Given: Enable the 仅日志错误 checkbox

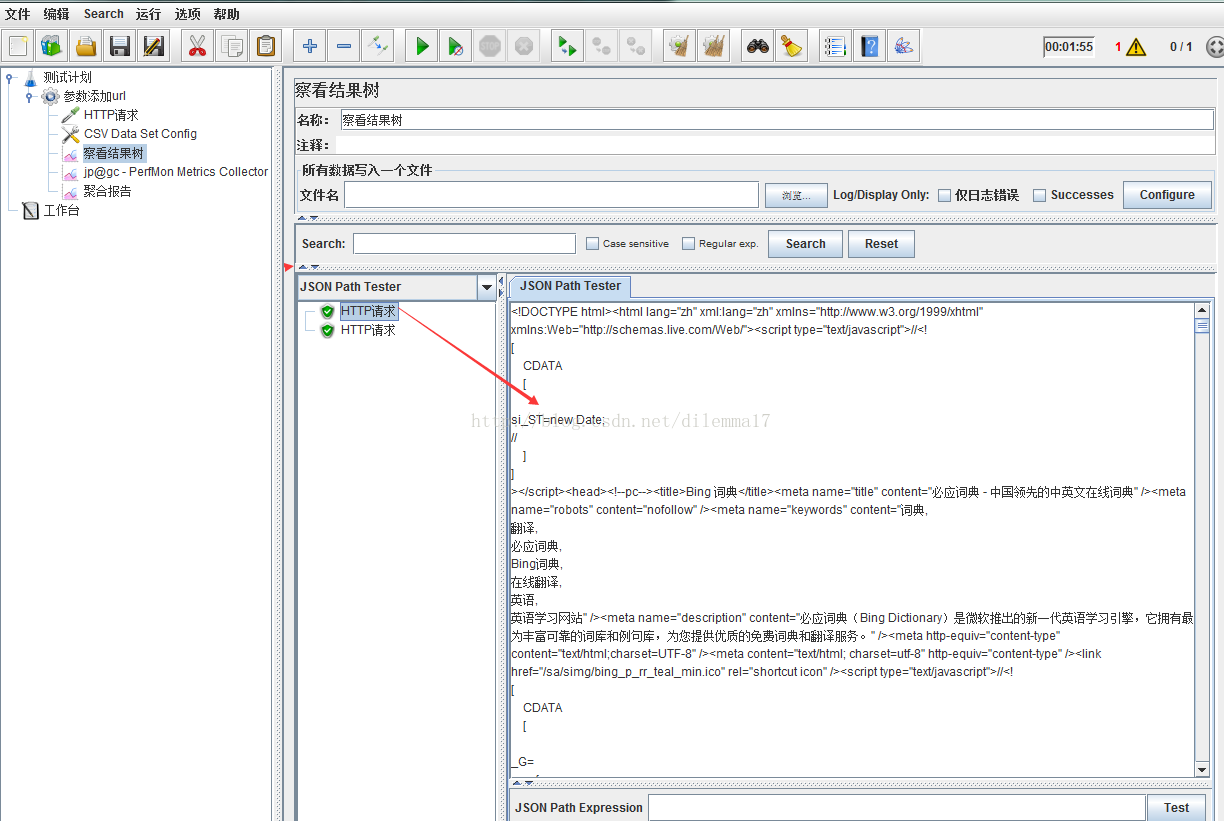Looking at the screenshot, I should (x=944, y=195).
